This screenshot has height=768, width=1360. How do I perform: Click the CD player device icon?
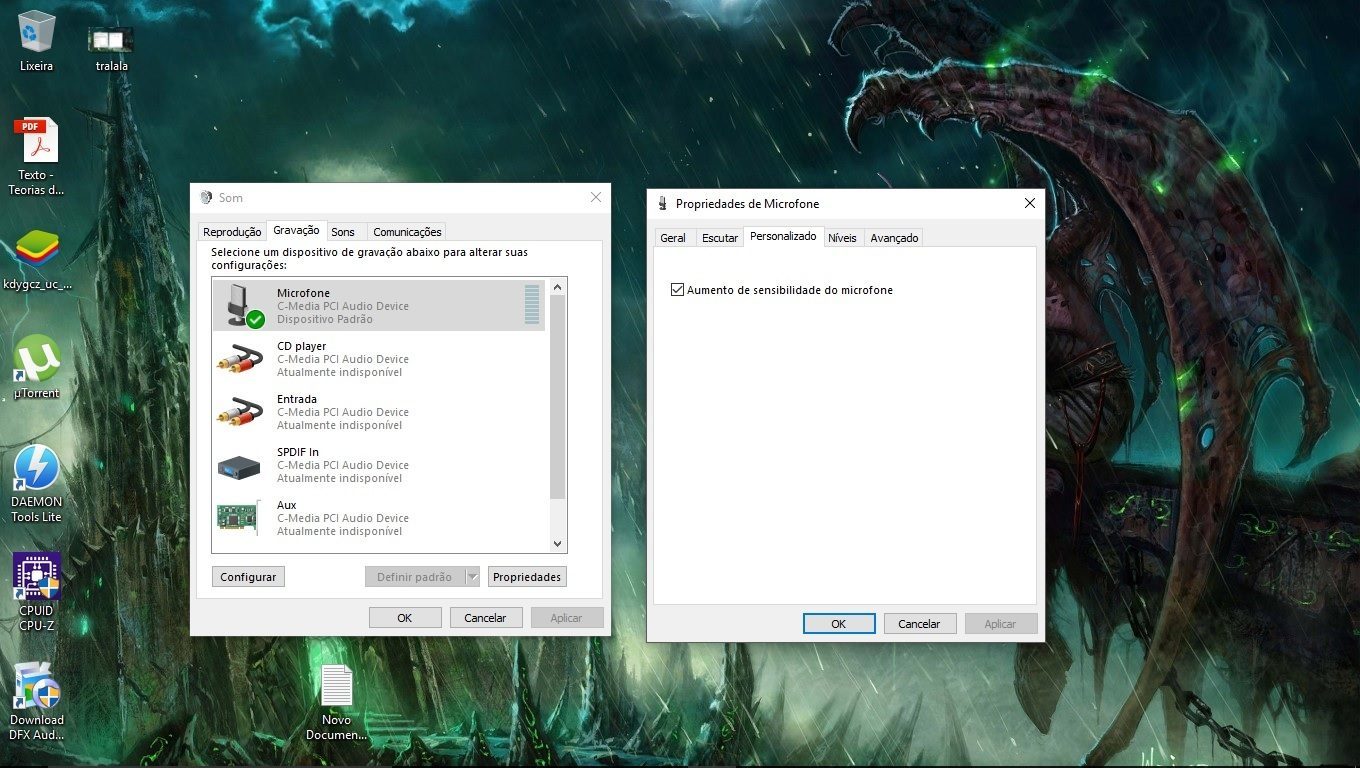[x=240, y=358]
